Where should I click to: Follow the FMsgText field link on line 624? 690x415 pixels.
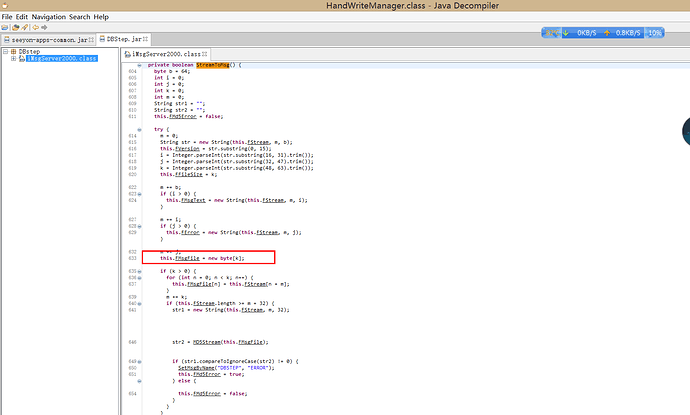click(193, 200)
